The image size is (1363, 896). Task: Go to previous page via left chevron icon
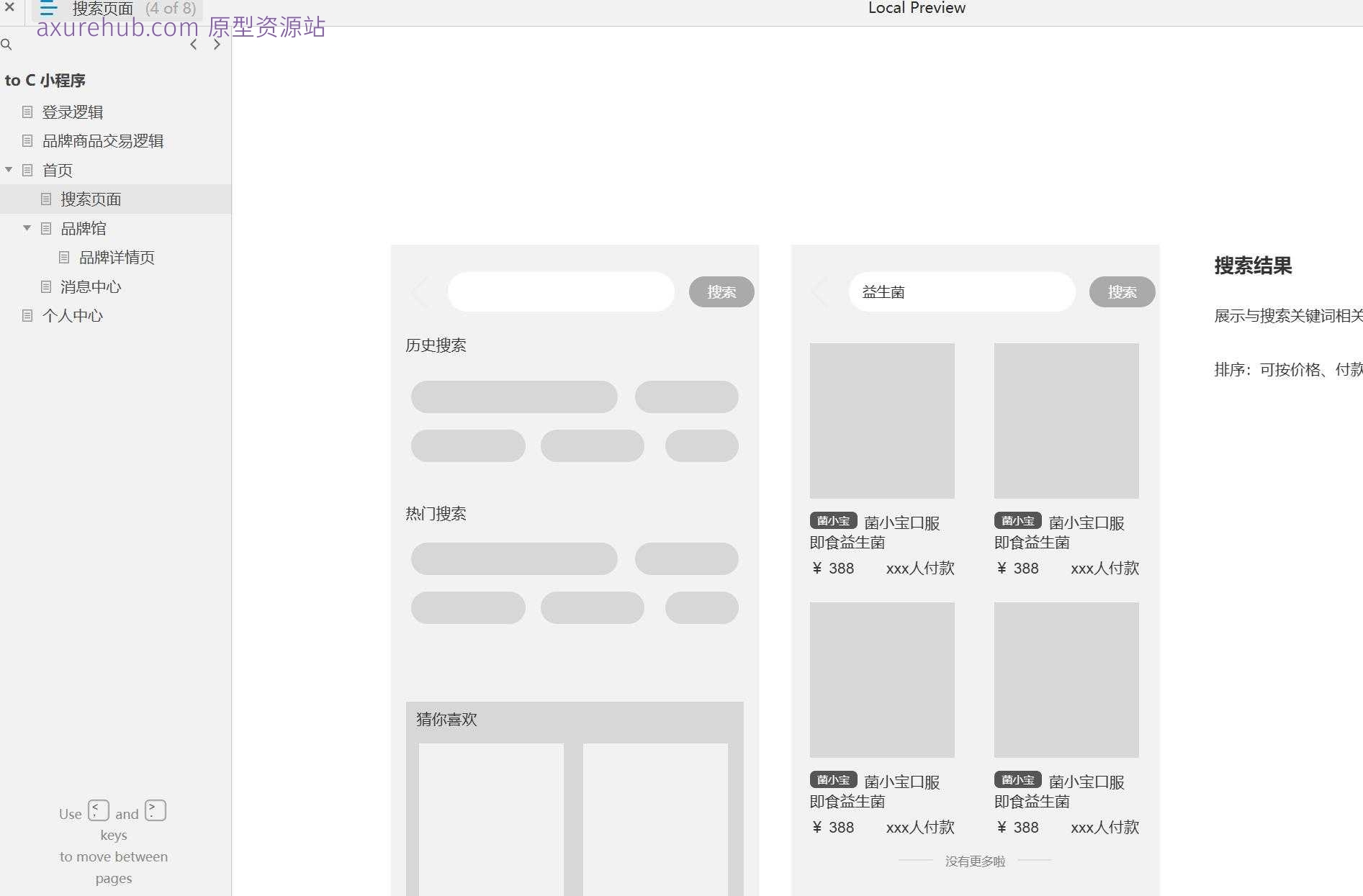coord(193,44)
